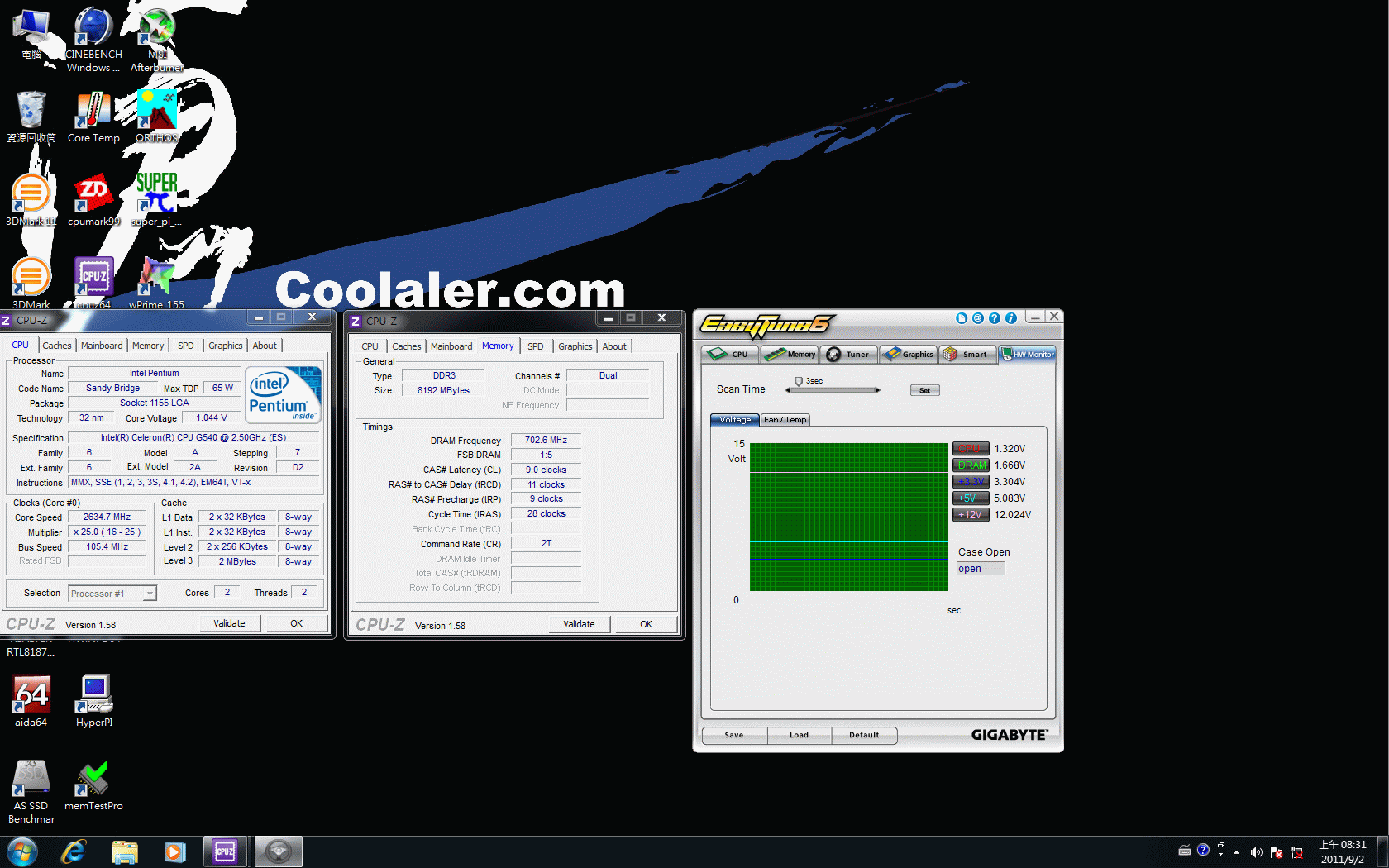Select the AS SSD Benchmark desktop icon
This screenshot has width=1389, height=868.
(31, 791)
